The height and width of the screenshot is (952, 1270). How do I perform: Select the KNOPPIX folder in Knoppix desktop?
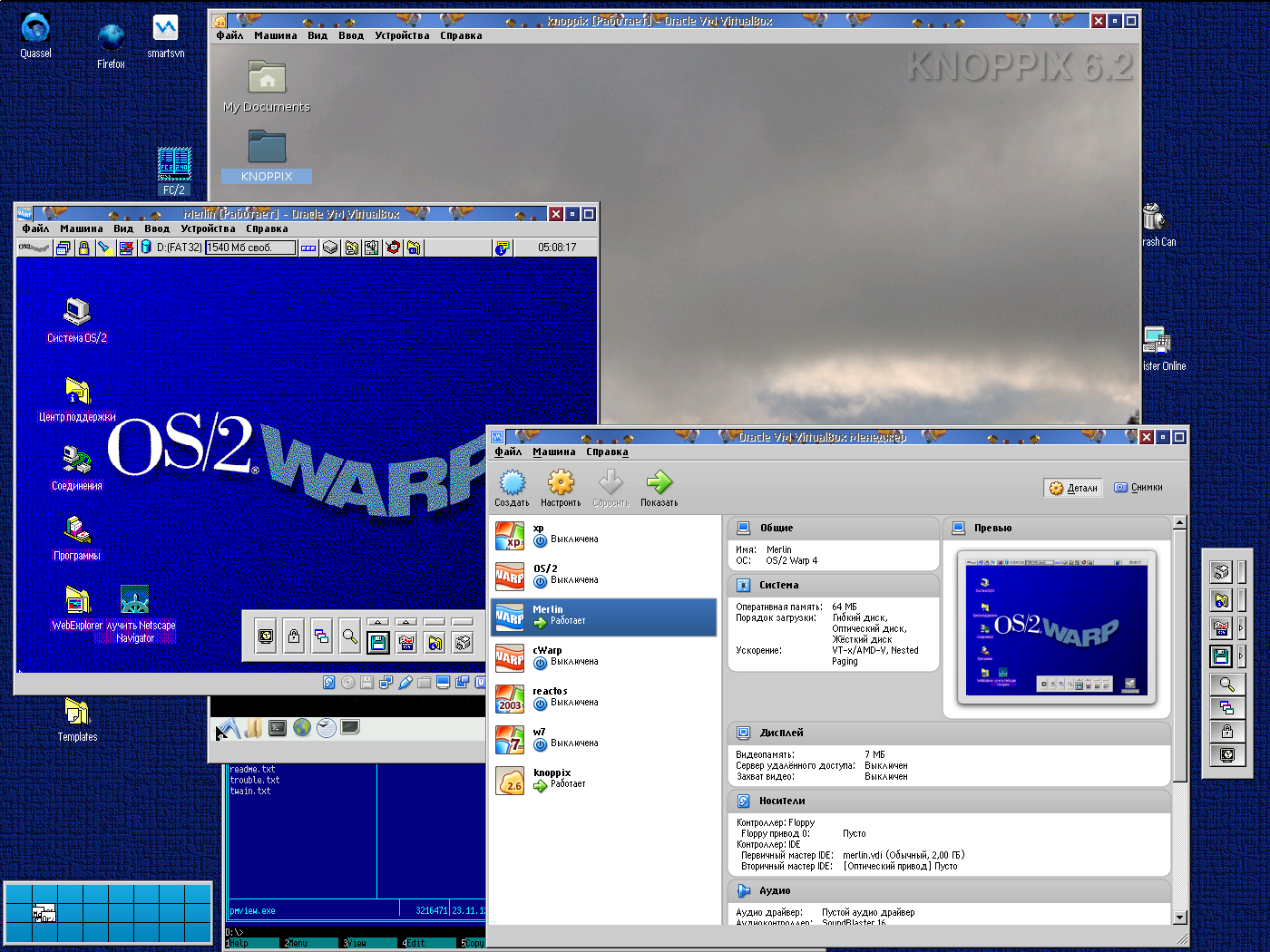(x=267, y=155)
